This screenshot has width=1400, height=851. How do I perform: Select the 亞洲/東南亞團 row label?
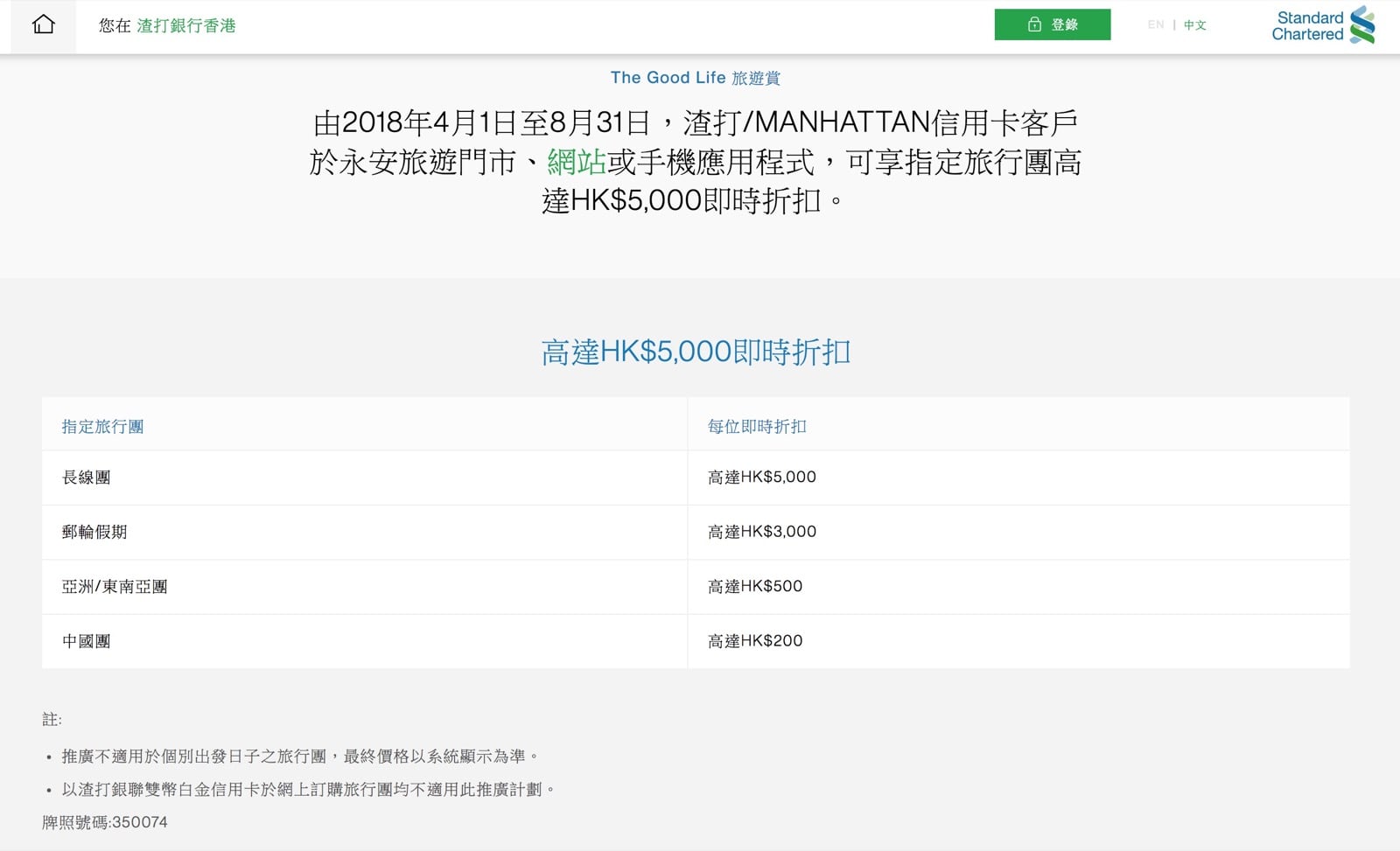tap(115, 587)
